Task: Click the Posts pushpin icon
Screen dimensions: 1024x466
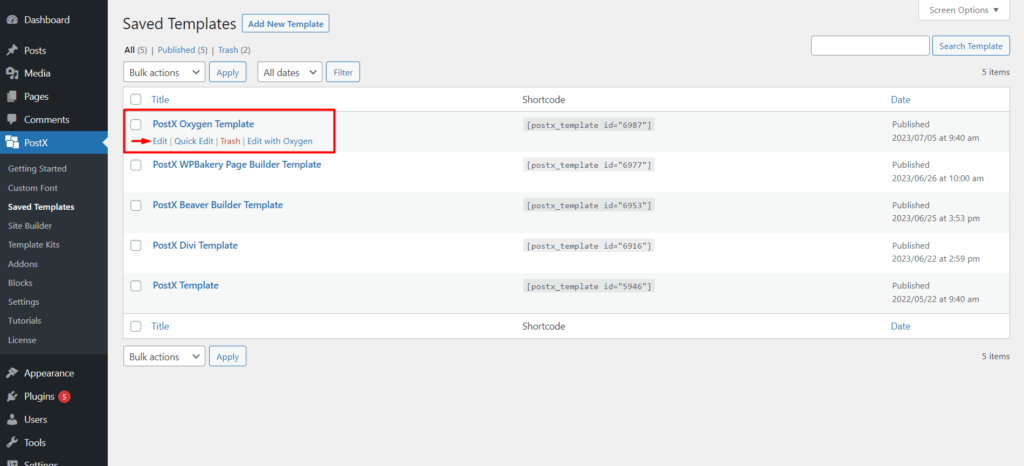Action: click(x=12, y=50)
